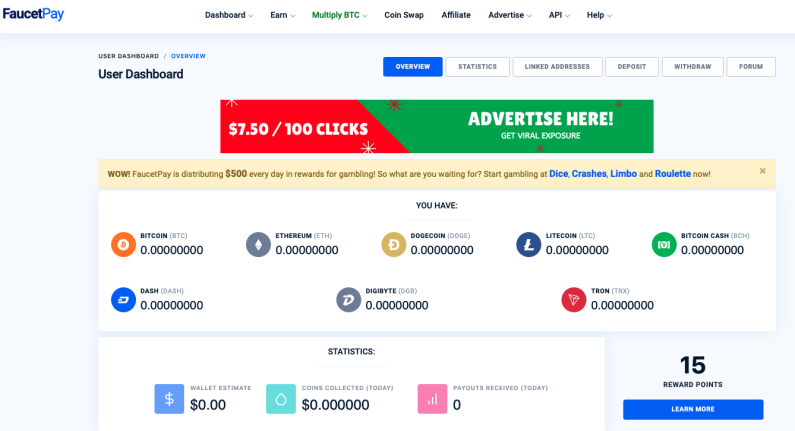Select the Tron red icon
This screenshot has height=431, width=795.
click(574, 300)
